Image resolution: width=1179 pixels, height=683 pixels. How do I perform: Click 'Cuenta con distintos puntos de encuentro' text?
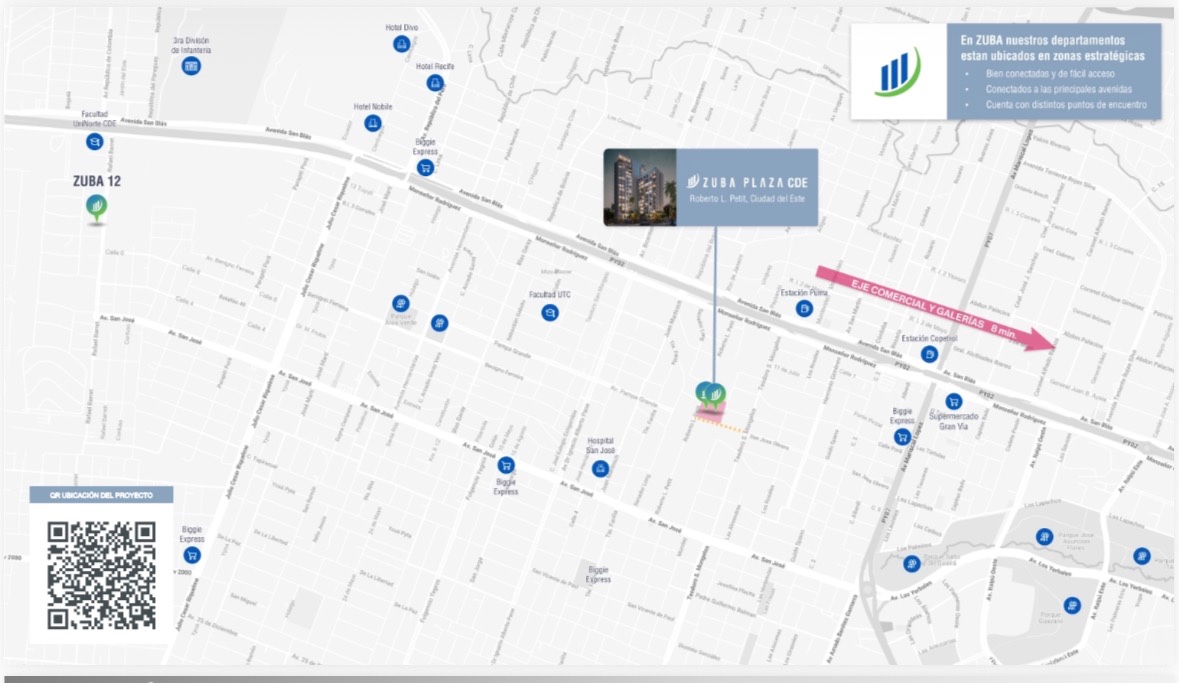click(1066, 105)
